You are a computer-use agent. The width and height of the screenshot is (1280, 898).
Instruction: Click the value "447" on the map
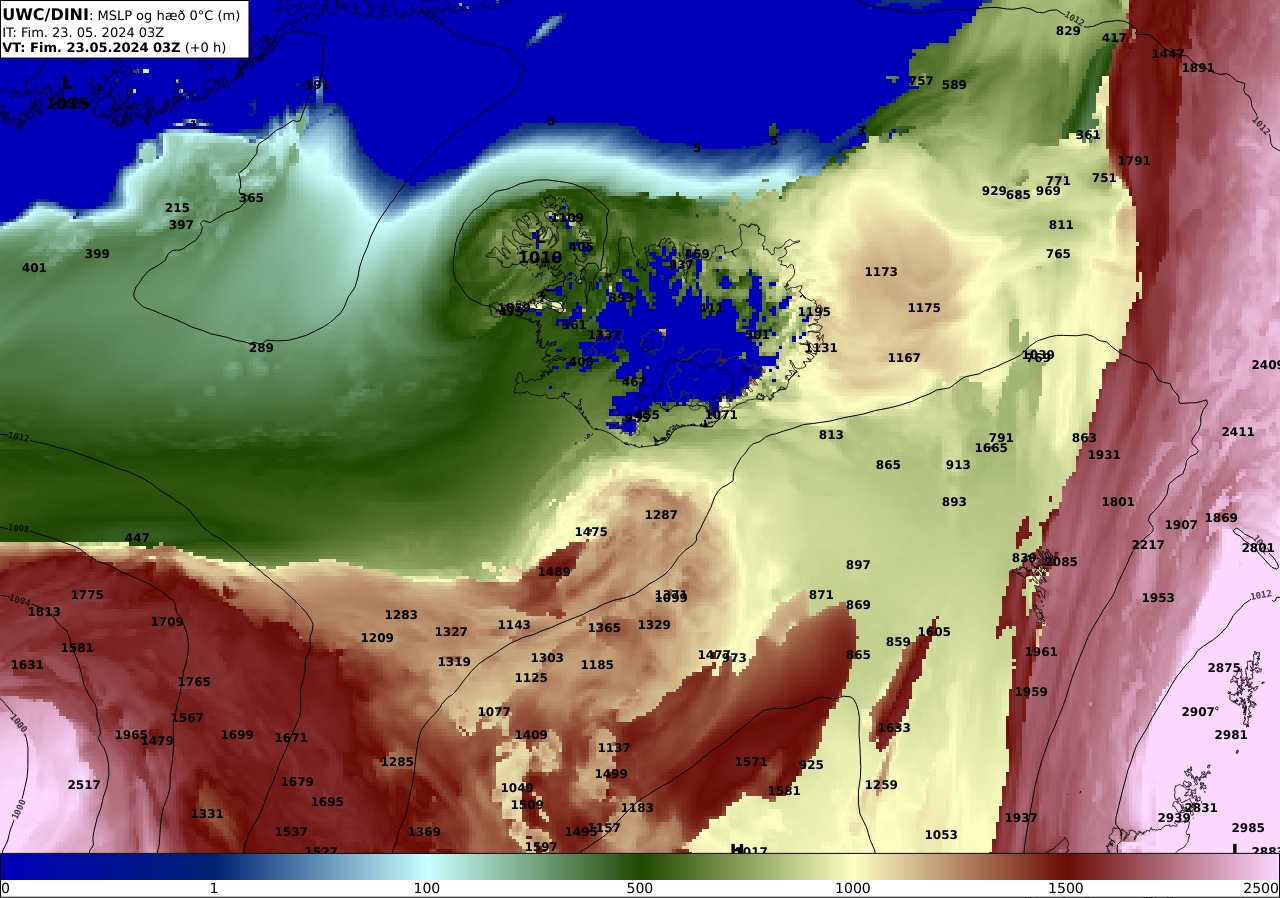point(137,538)
